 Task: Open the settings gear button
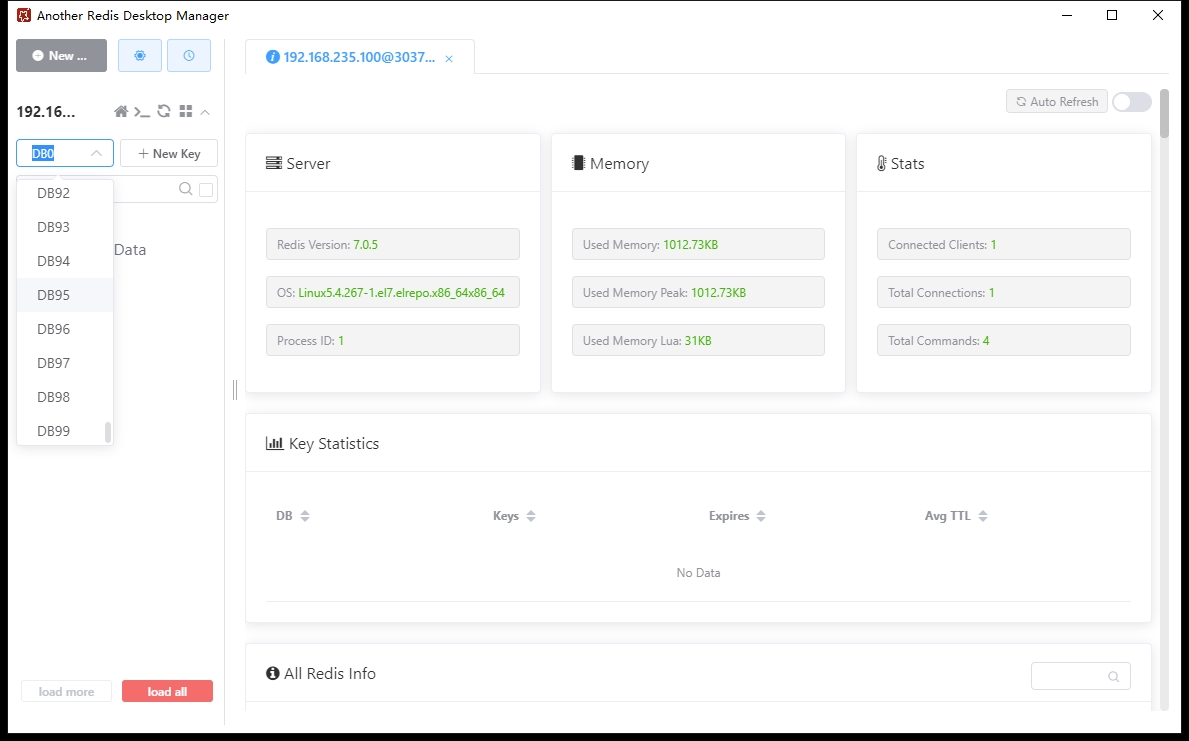140,56
